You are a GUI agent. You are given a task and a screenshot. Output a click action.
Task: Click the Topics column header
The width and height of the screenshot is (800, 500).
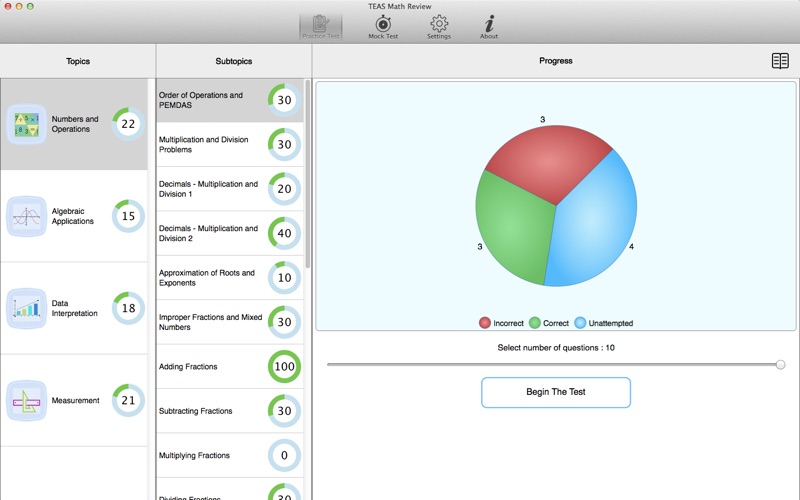pos(78,61)
